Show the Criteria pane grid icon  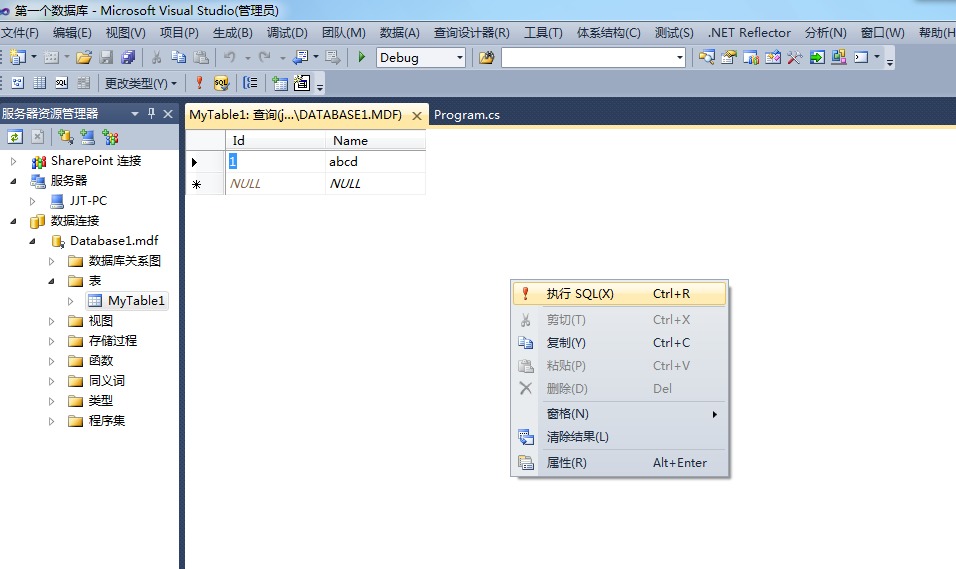click(x=40, y=83)
